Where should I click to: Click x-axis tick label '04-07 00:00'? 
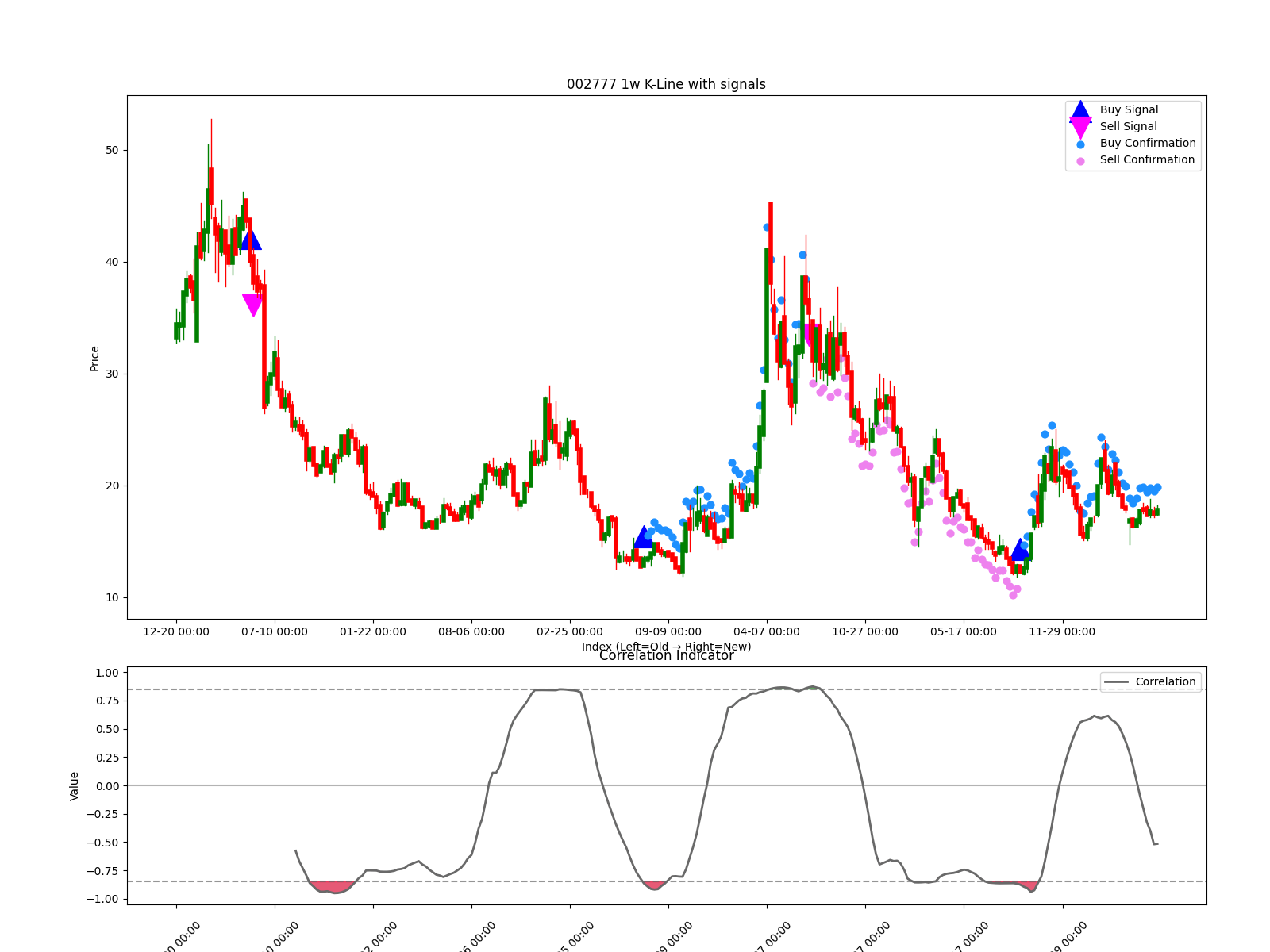(x=767, y=631)
